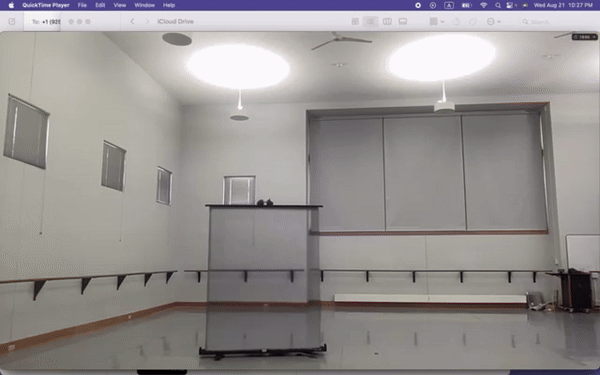Open the Apple menu
The width and height of the screenshot is (600, 375).
point(11,5)
